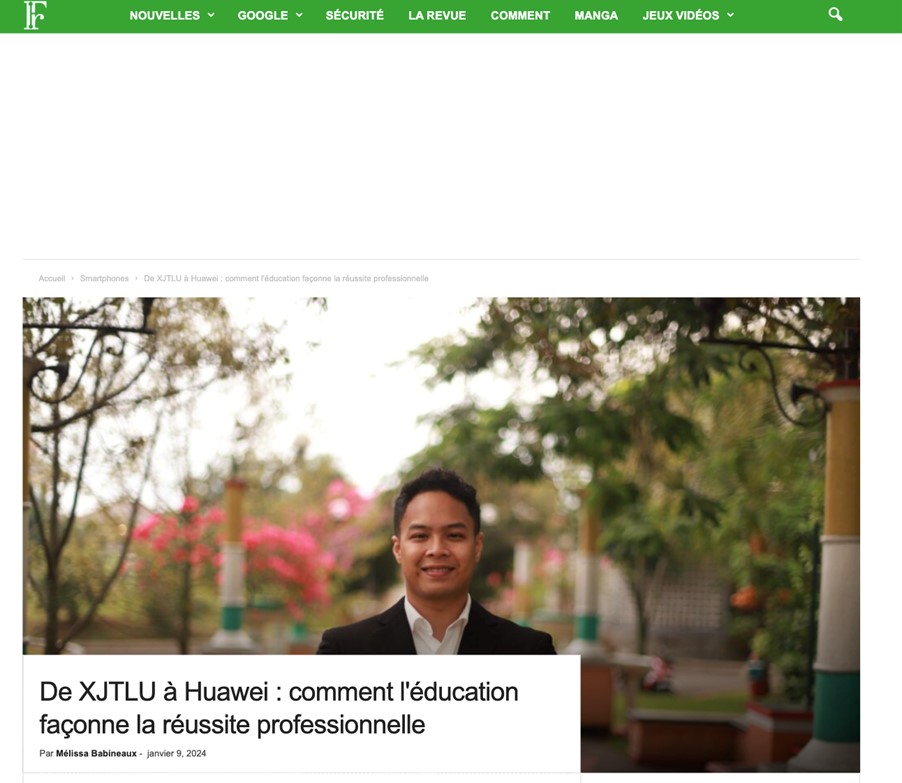Click the janvier 9, 2024 publication date
The image size is (902, 783).
176,753
